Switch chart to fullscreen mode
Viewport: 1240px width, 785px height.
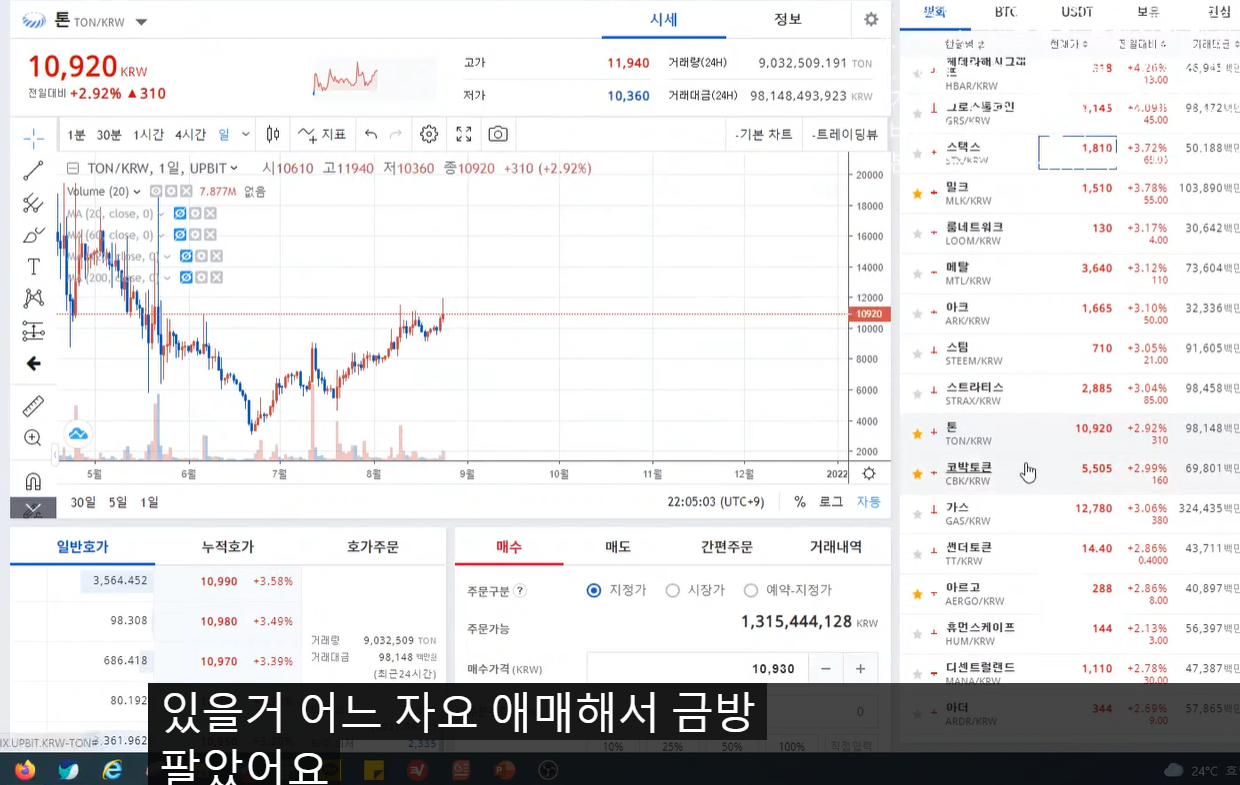tap(464, 134)
